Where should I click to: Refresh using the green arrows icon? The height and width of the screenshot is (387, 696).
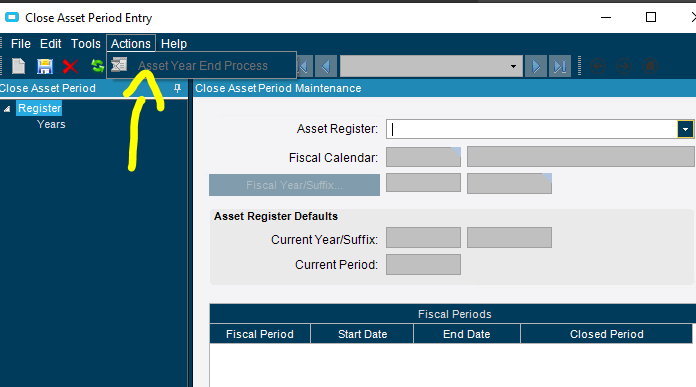point(97,66)
